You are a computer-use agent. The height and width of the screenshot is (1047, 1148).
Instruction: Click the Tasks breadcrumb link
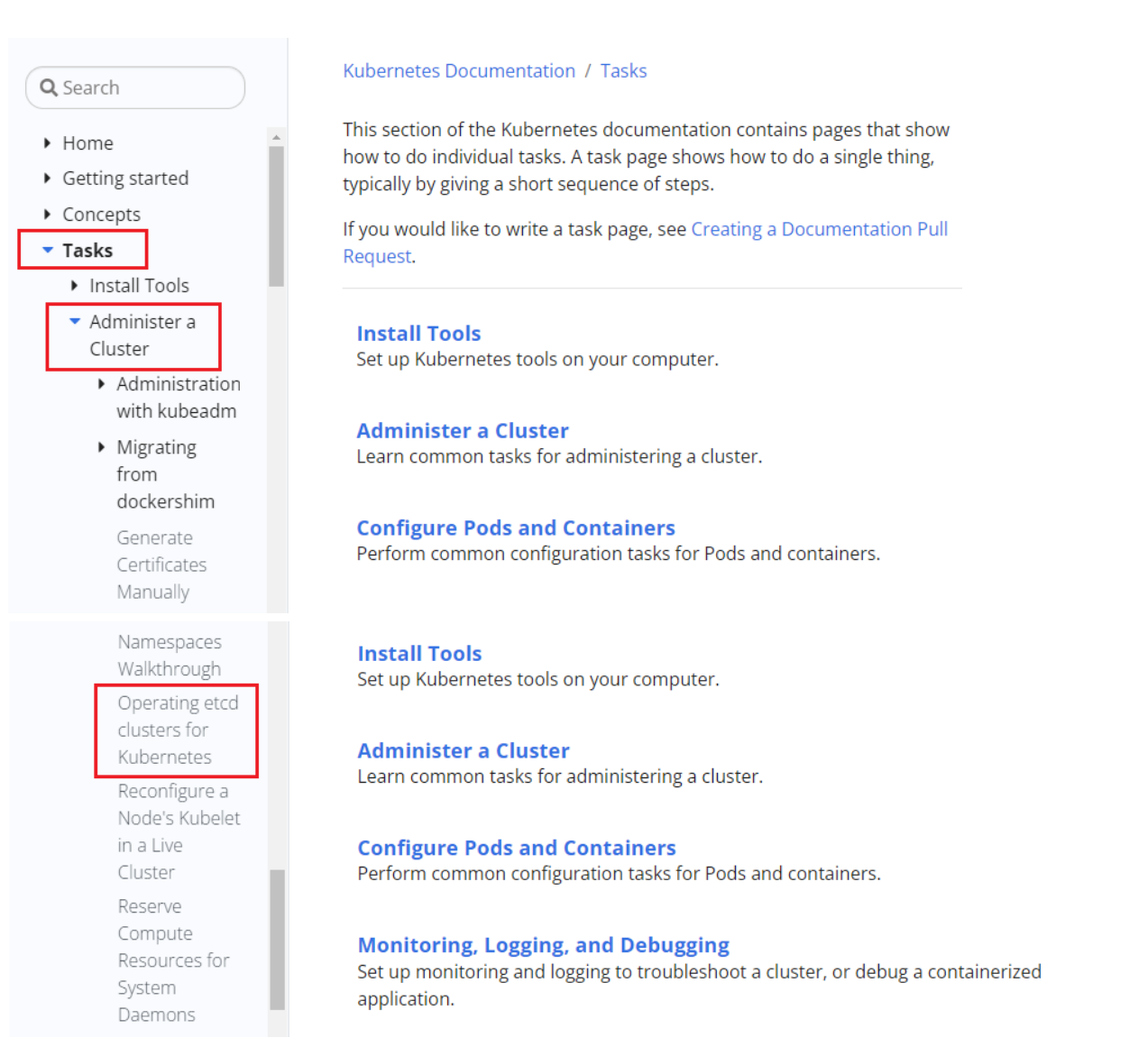coord(623,70)
